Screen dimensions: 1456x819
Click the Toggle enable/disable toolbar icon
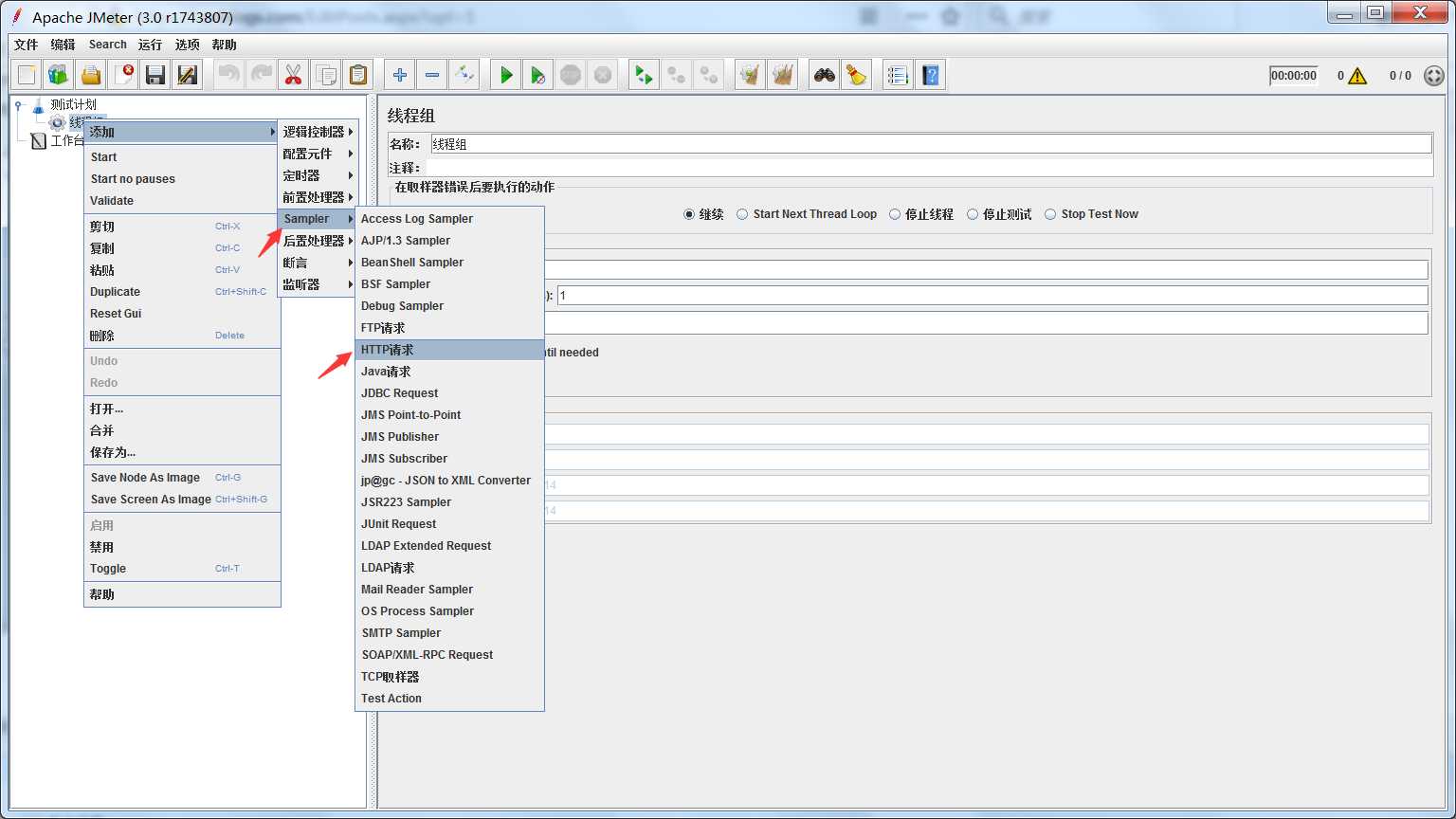coord(464,75)
